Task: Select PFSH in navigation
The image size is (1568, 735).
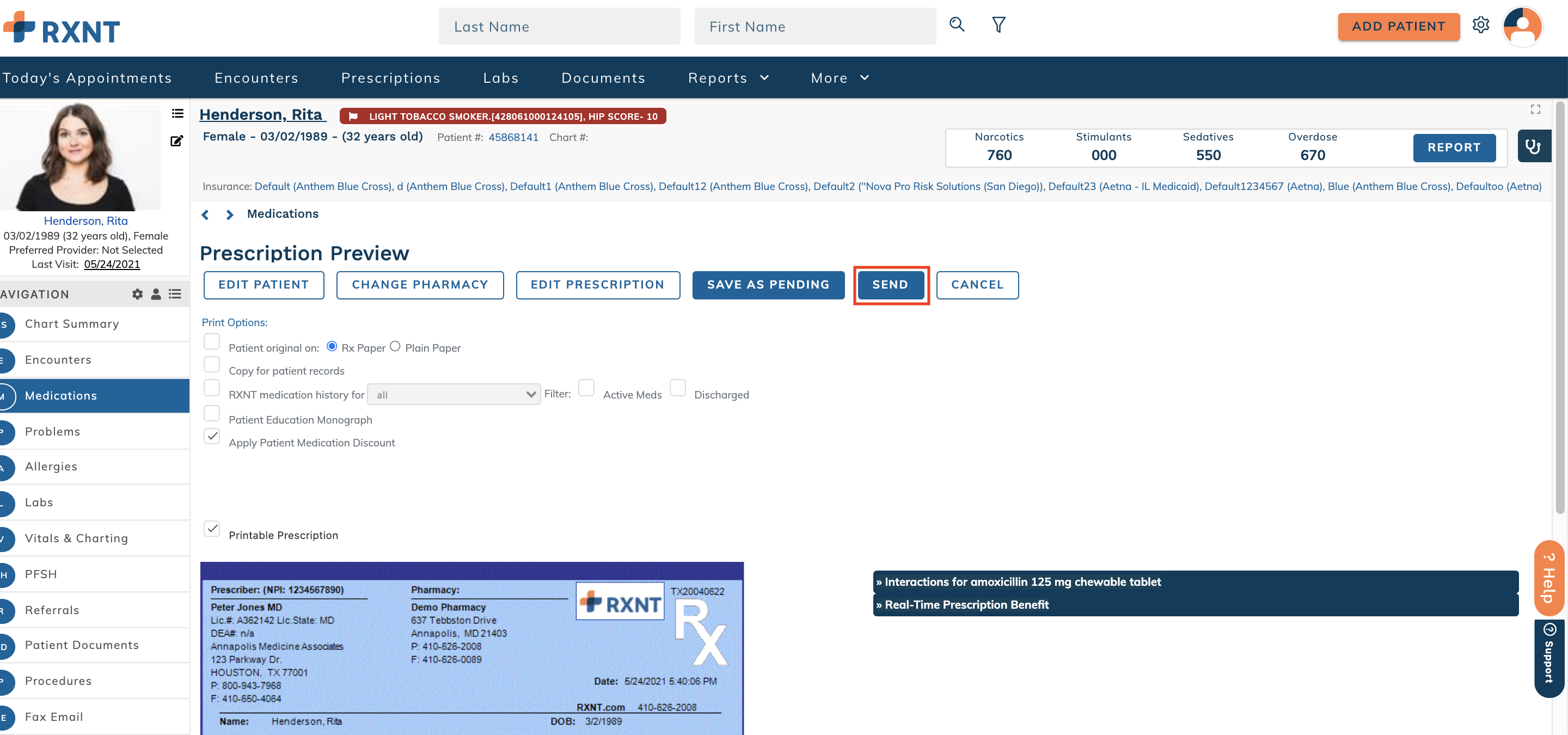Action: tap(94, 574)
